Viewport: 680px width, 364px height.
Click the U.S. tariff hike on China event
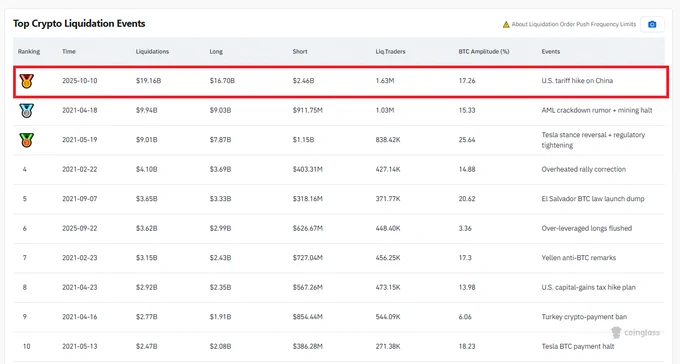(577, 81)
